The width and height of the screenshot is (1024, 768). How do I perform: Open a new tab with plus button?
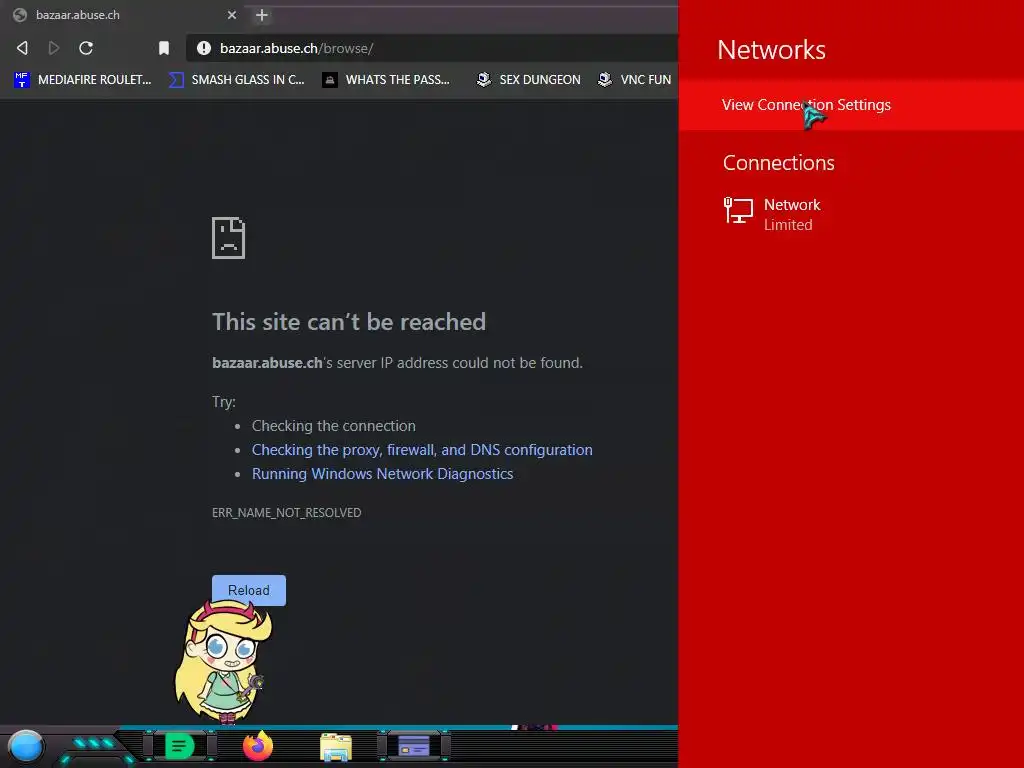262,15
